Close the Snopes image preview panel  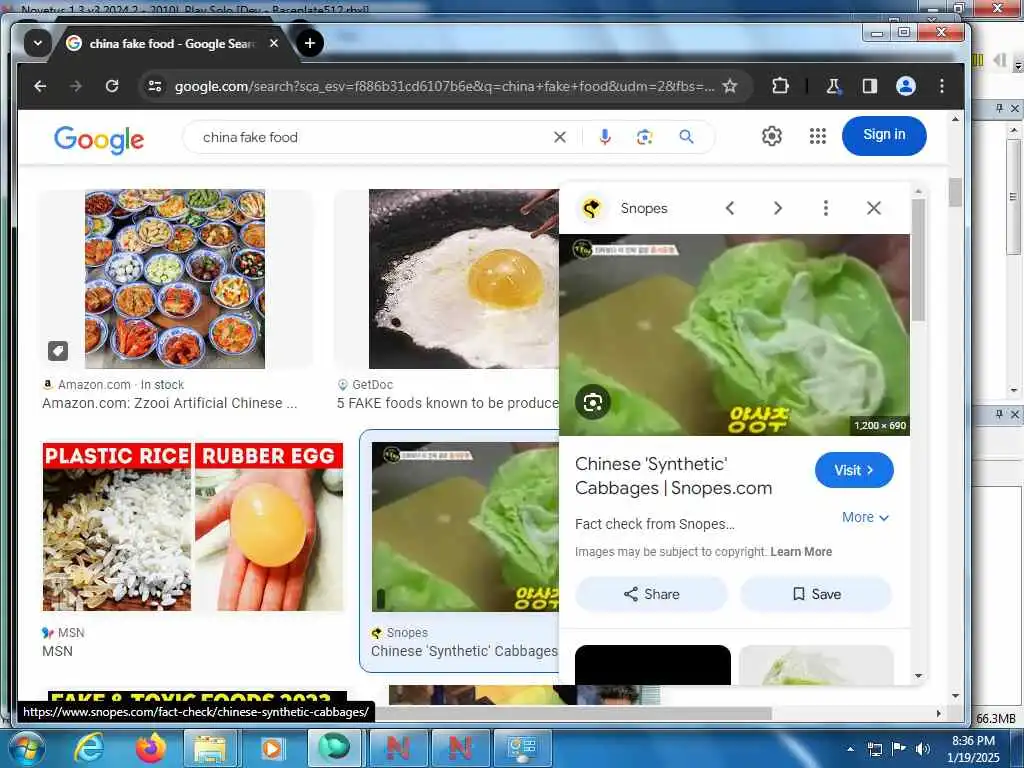pyautogui.click(x=874, y=208)
